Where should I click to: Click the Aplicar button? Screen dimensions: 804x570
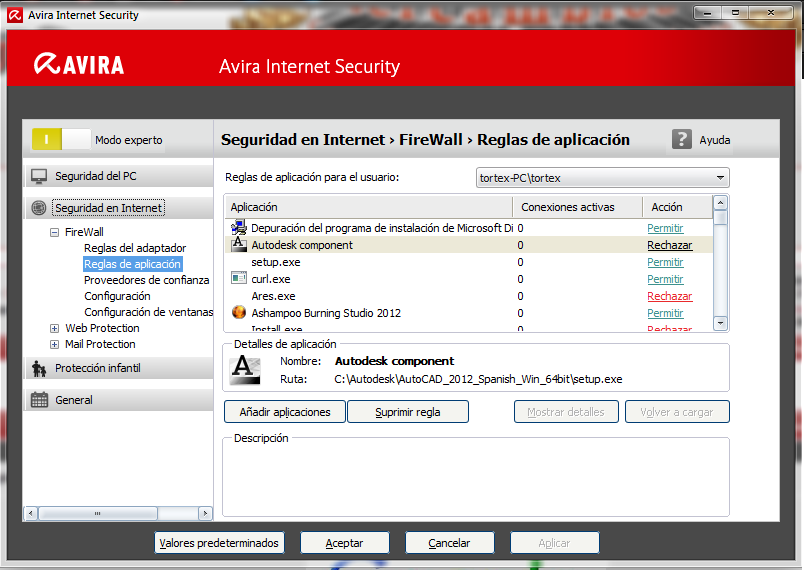point(554,543)
